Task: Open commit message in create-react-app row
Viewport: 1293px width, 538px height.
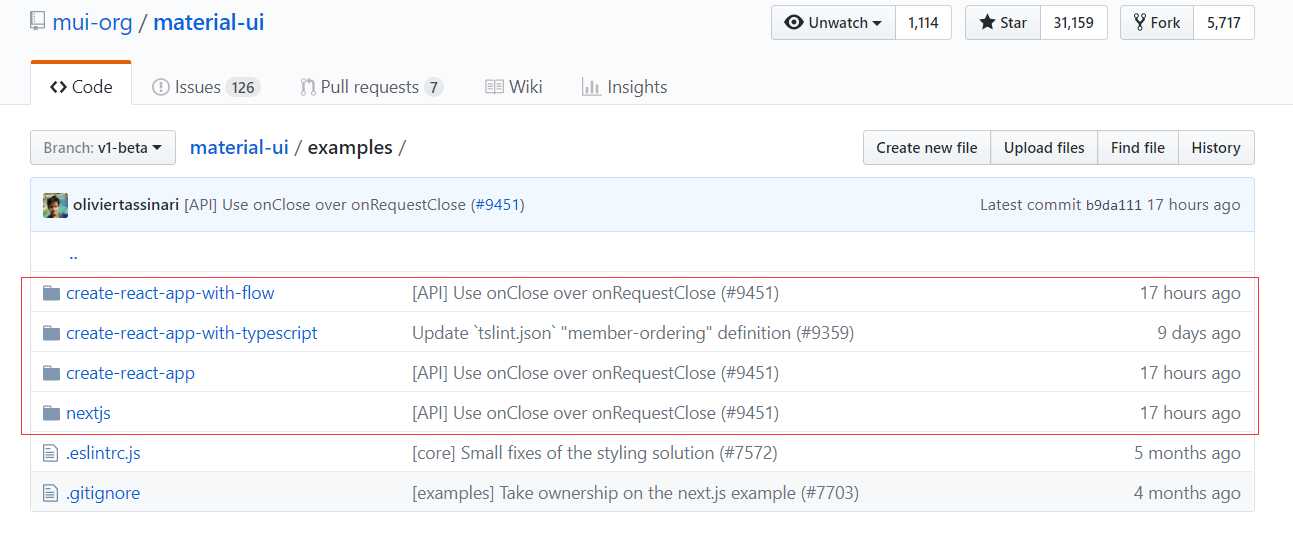Action: click(x=595, y=373)
